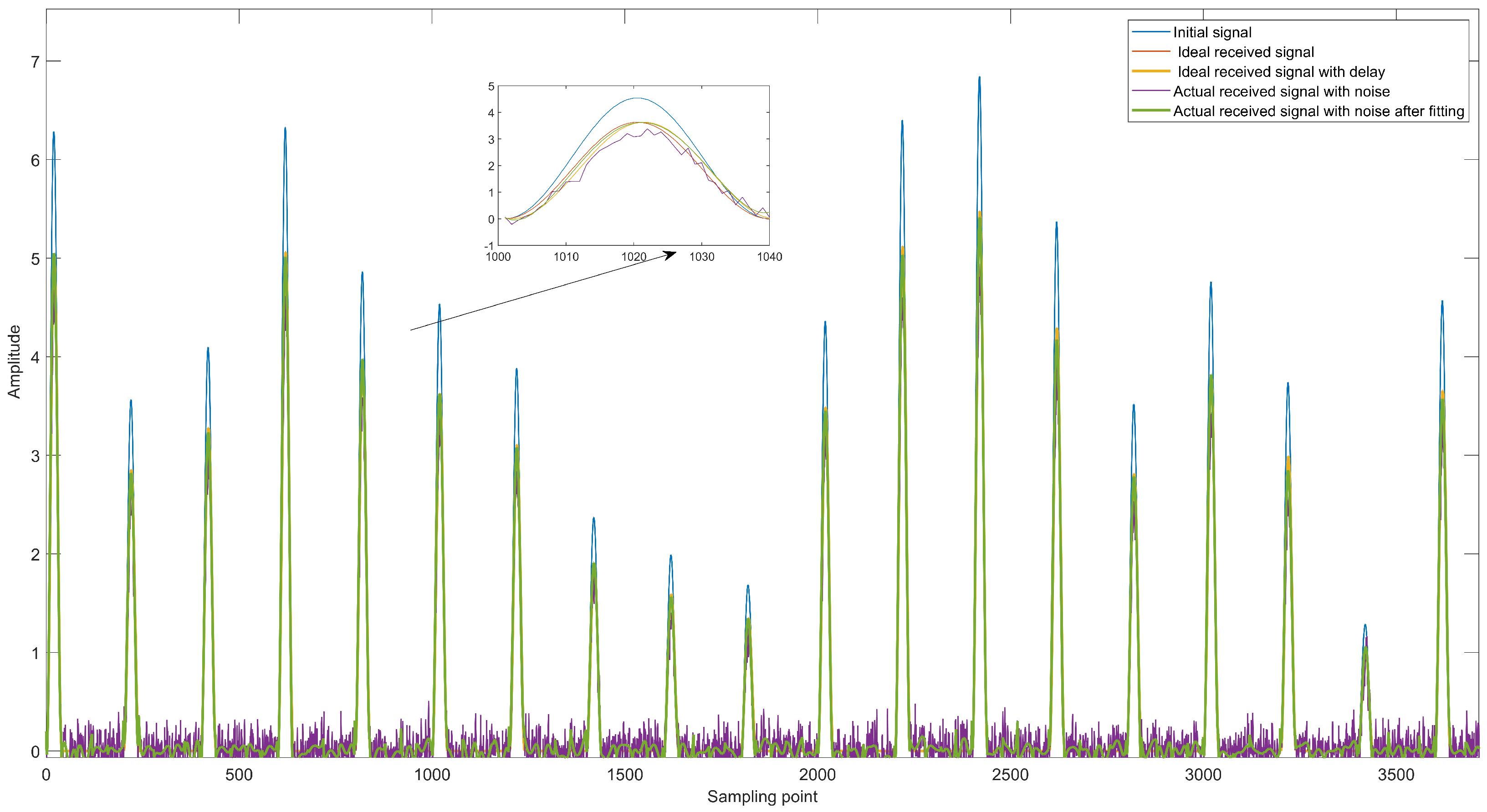Click 'Actual received signal with noise' legend text

tap(1281, 91)
